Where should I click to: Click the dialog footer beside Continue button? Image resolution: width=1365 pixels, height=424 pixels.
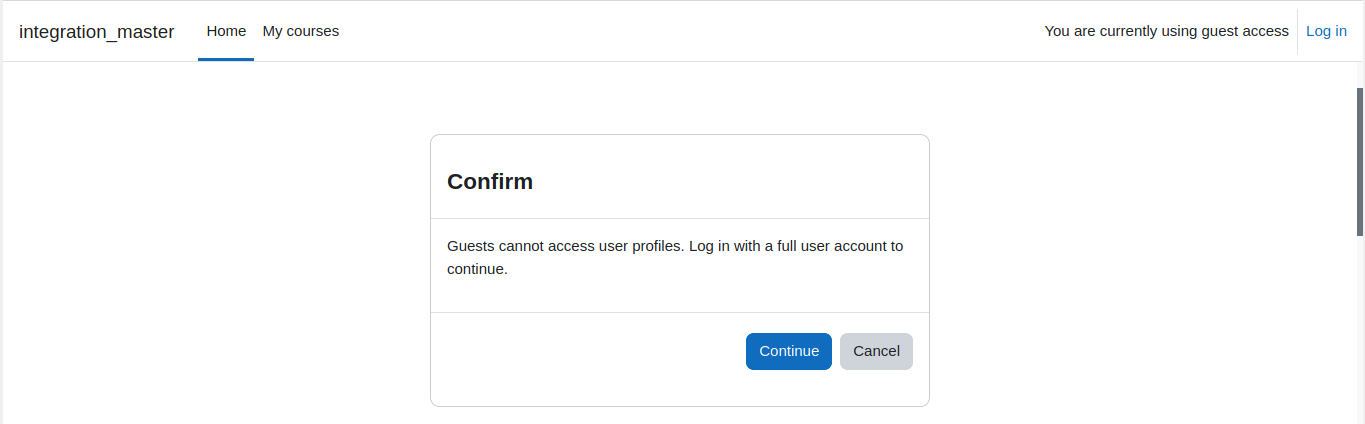[x=590, y=351]
